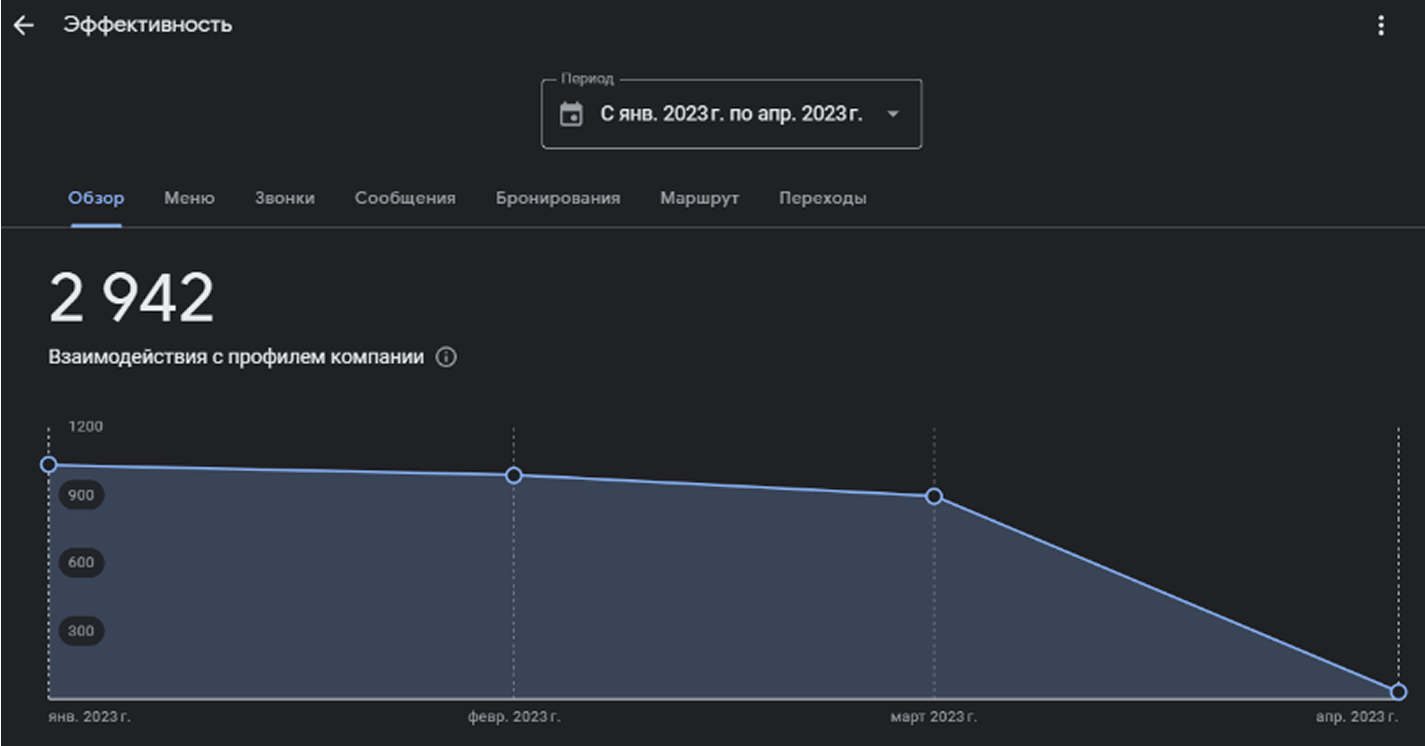Select the January data point on the chart
The height and width of the screenshot is (746, 1425).
tap(50, 464)
